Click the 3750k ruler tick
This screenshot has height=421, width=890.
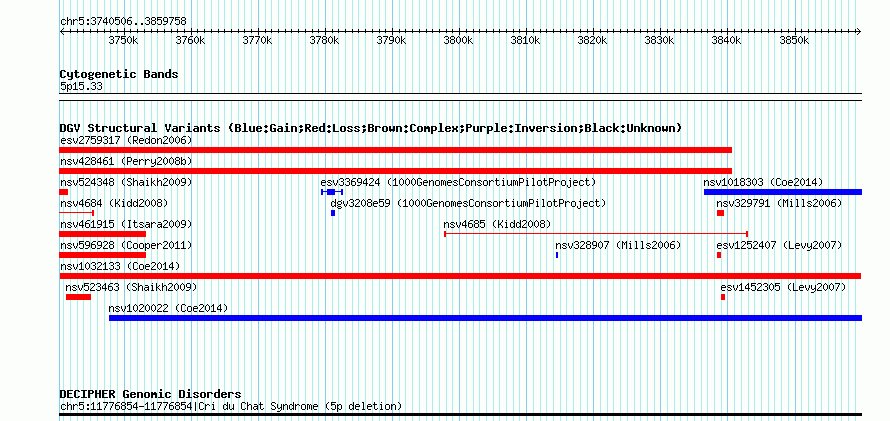pos(123,40)
